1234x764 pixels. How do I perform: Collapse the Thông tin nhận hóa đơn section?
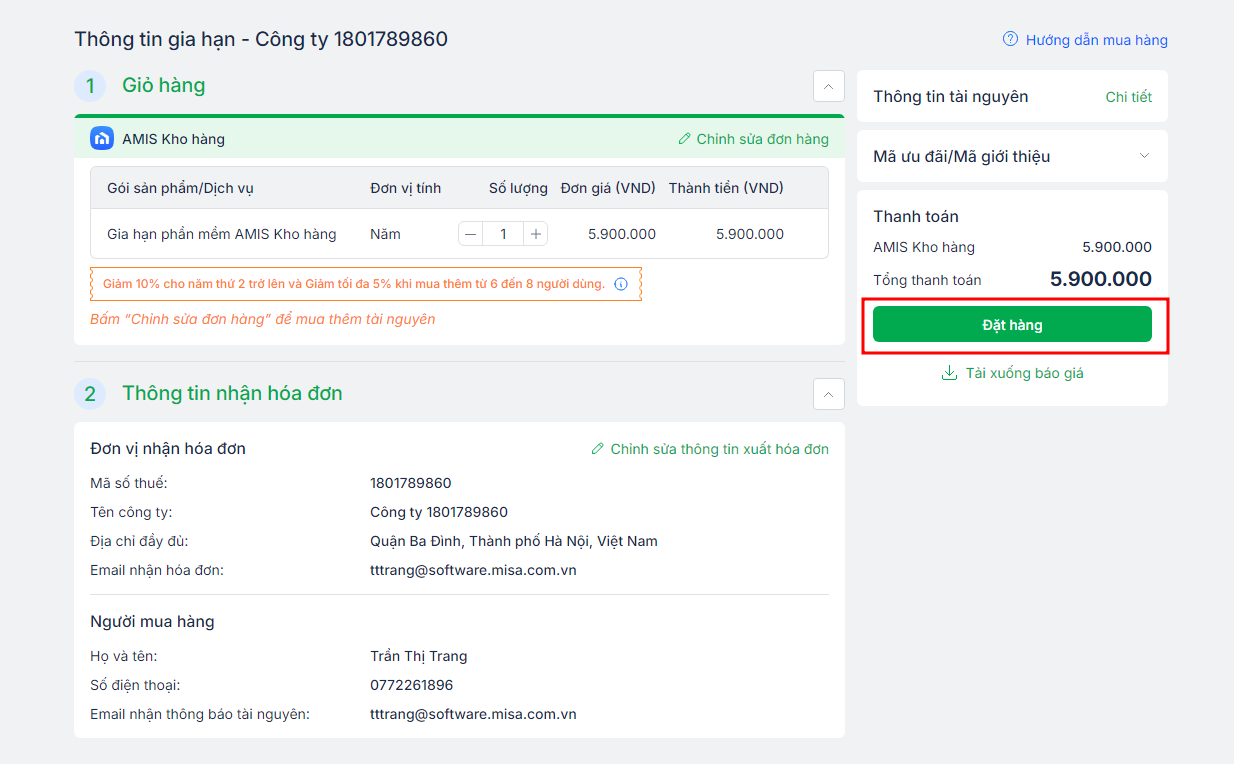pos(828,395)
